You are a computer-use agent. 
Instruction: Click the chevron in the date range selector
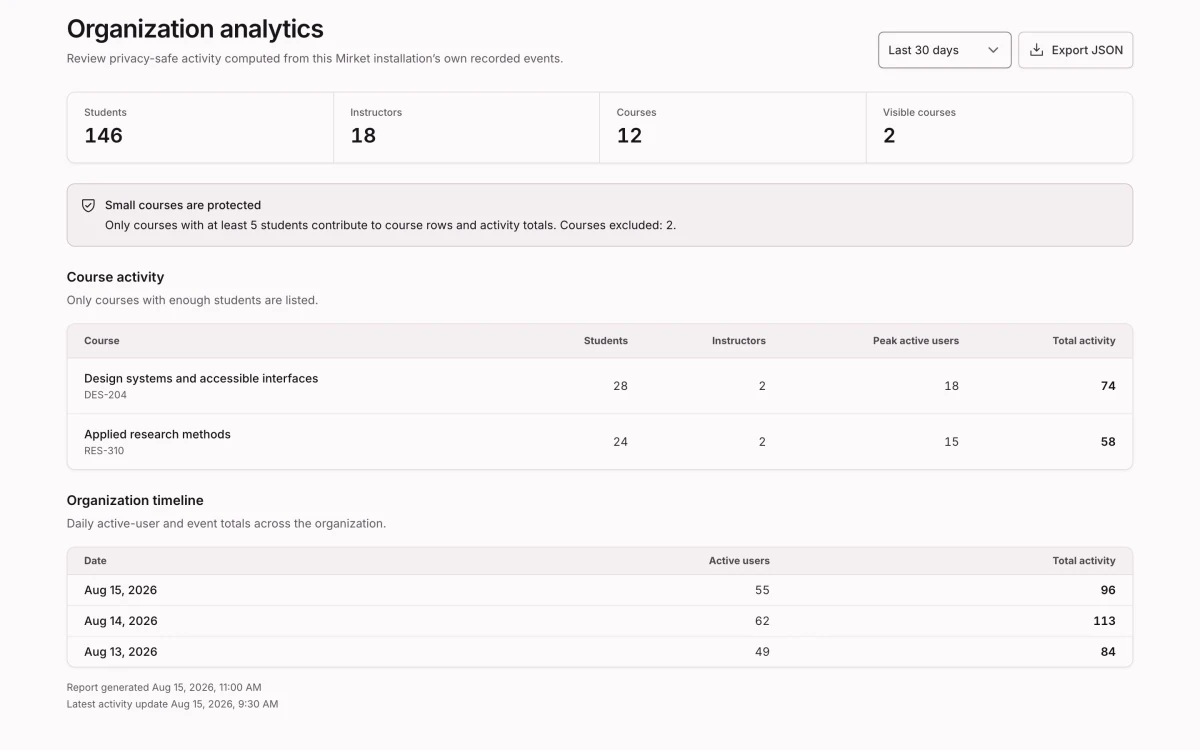(993, 50)
